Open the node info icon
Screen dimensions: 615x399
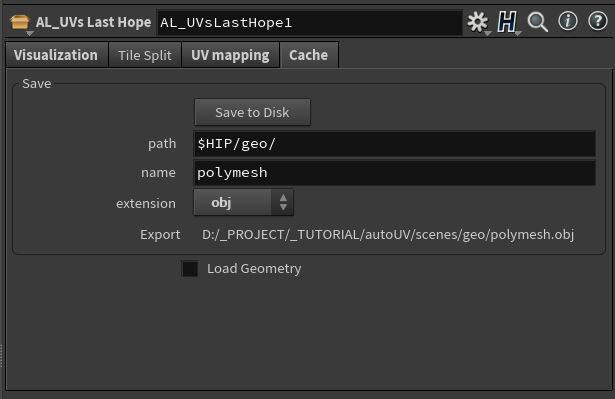(568, 21)
